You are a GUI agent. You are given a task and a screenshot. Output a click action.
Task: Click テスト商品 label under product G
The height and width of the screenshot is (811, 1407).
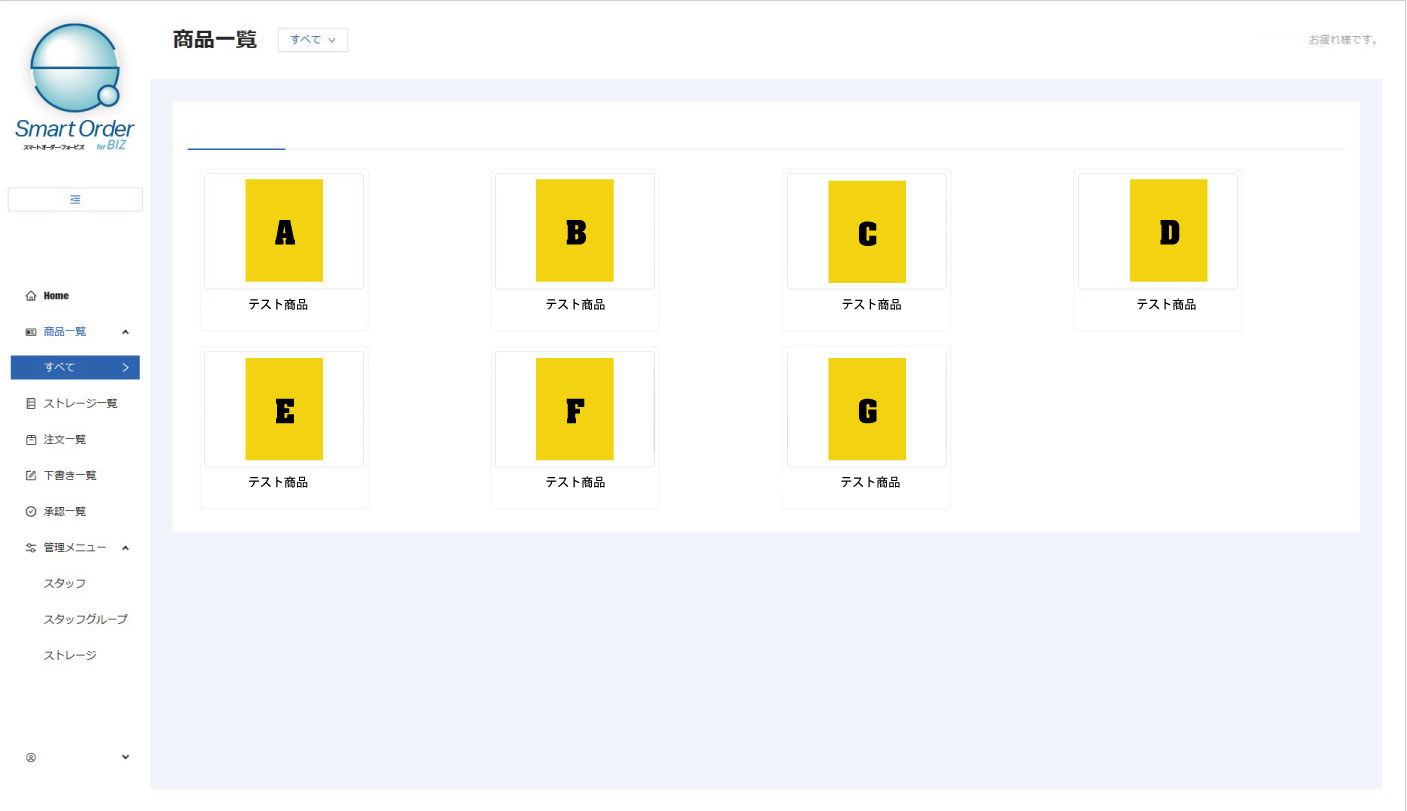(870, 483)
